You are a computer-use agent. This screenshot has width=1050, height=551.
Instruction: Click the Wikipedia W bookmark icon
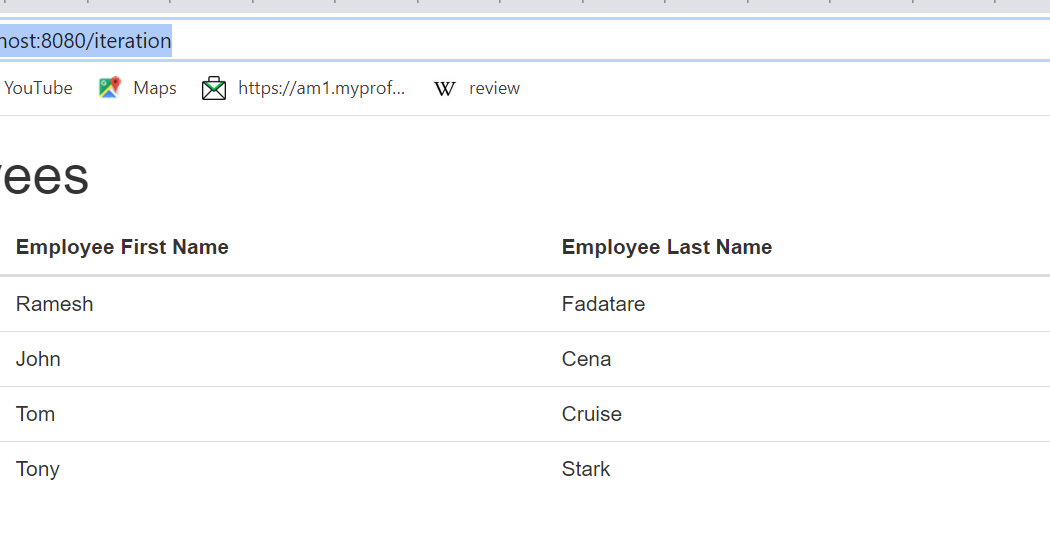445,88
